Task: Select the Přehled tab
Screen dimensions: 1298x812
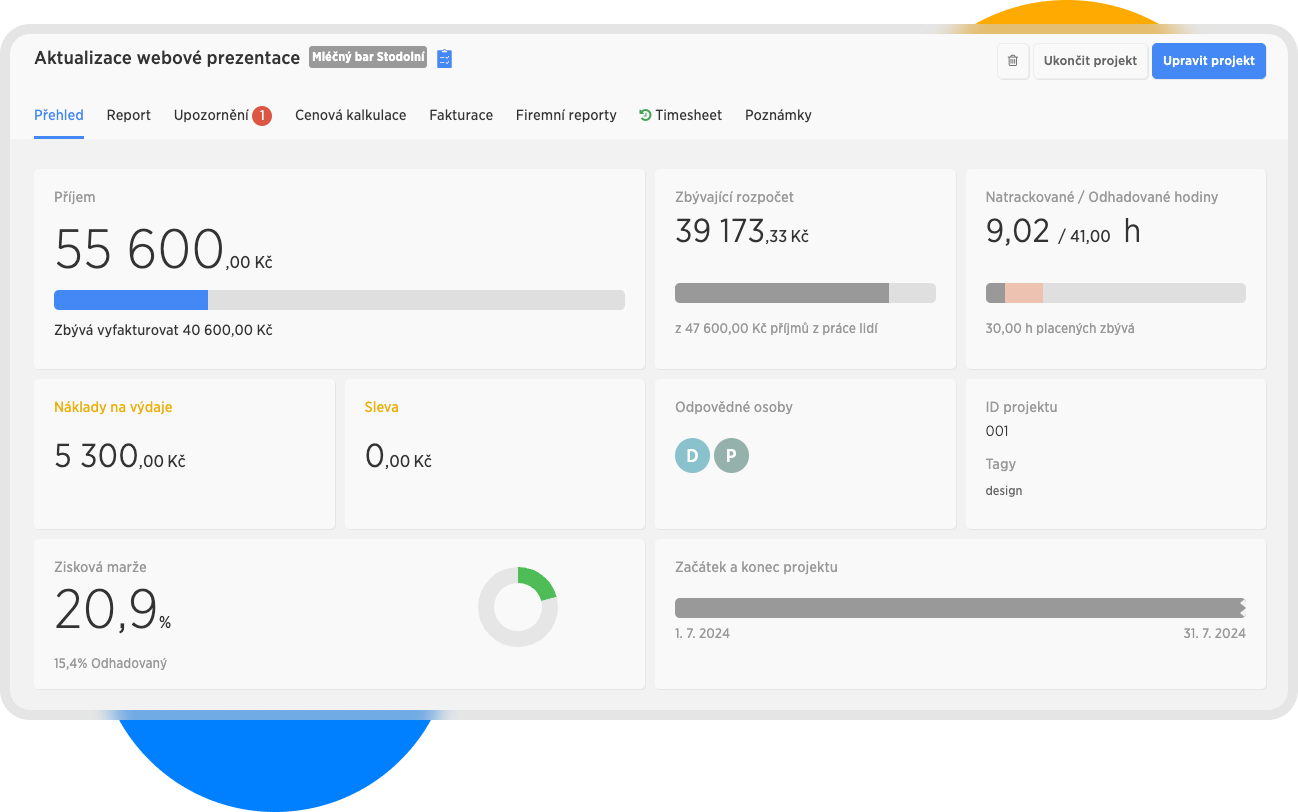Action: pos(59,115)
